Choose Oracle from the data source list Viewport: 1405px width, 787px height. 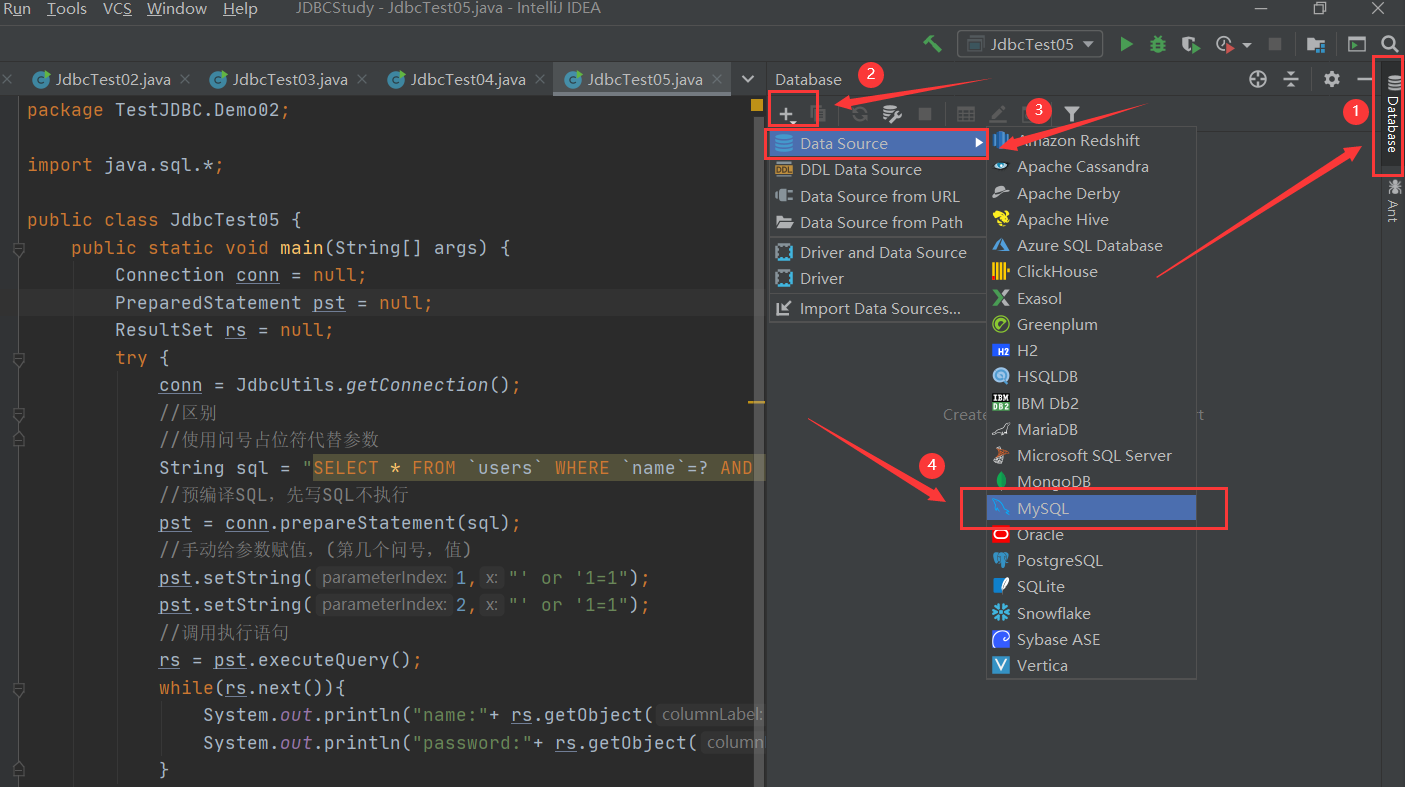[x=1091, y=534]
